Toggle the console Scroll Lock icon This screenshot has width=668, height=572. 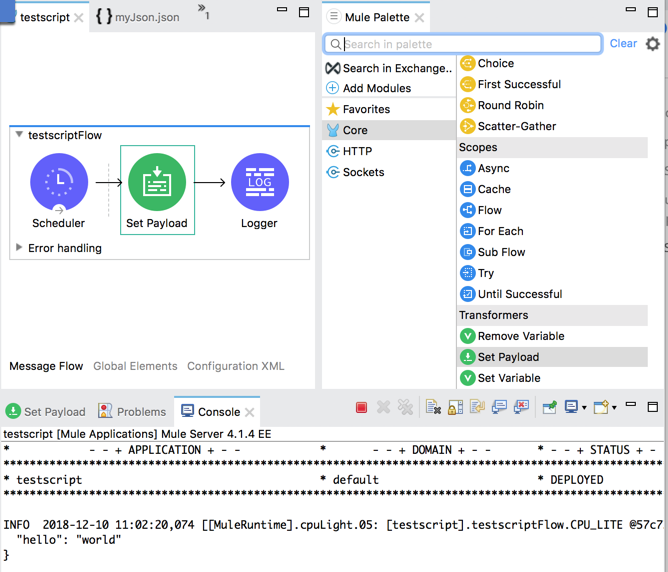point(455,408)
